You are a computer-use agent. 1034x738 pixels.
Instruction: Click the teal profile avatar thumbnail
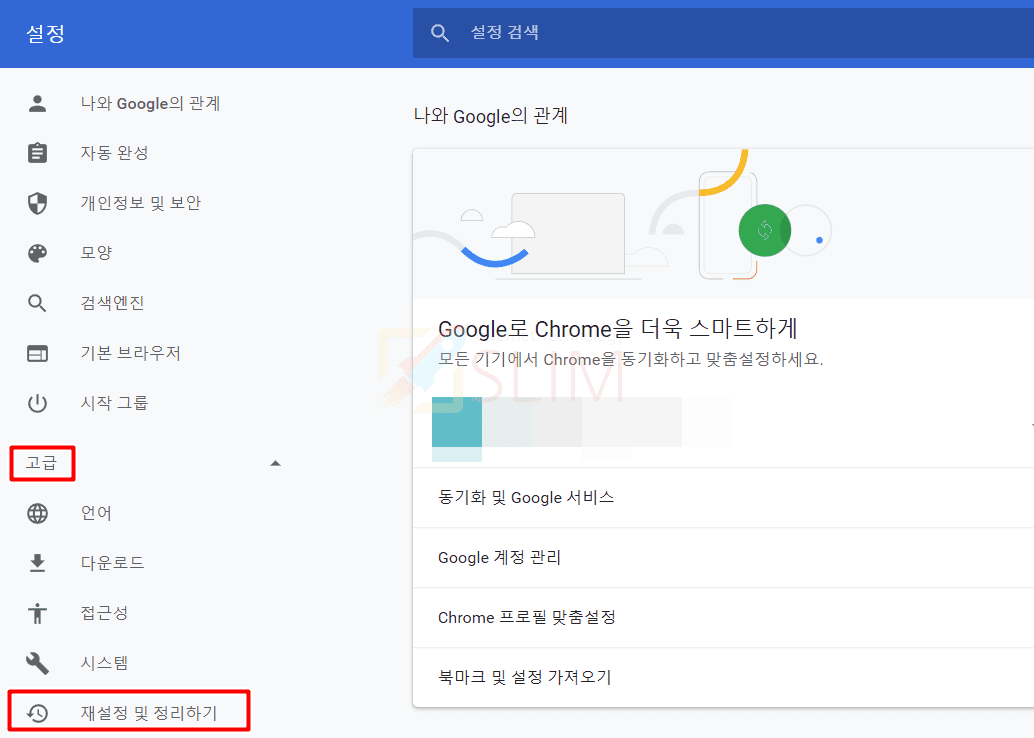tap(457, 422)
